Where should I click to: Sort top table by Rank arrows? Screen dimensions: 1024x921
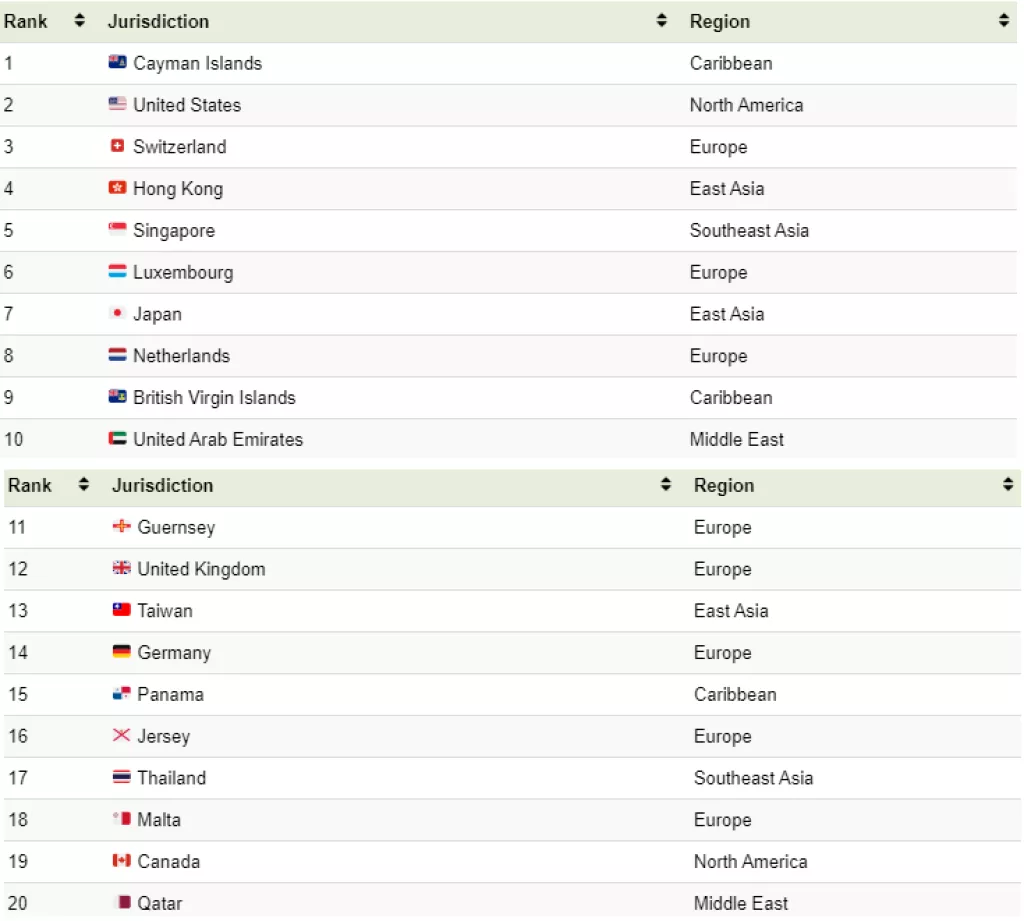[80, 21]
